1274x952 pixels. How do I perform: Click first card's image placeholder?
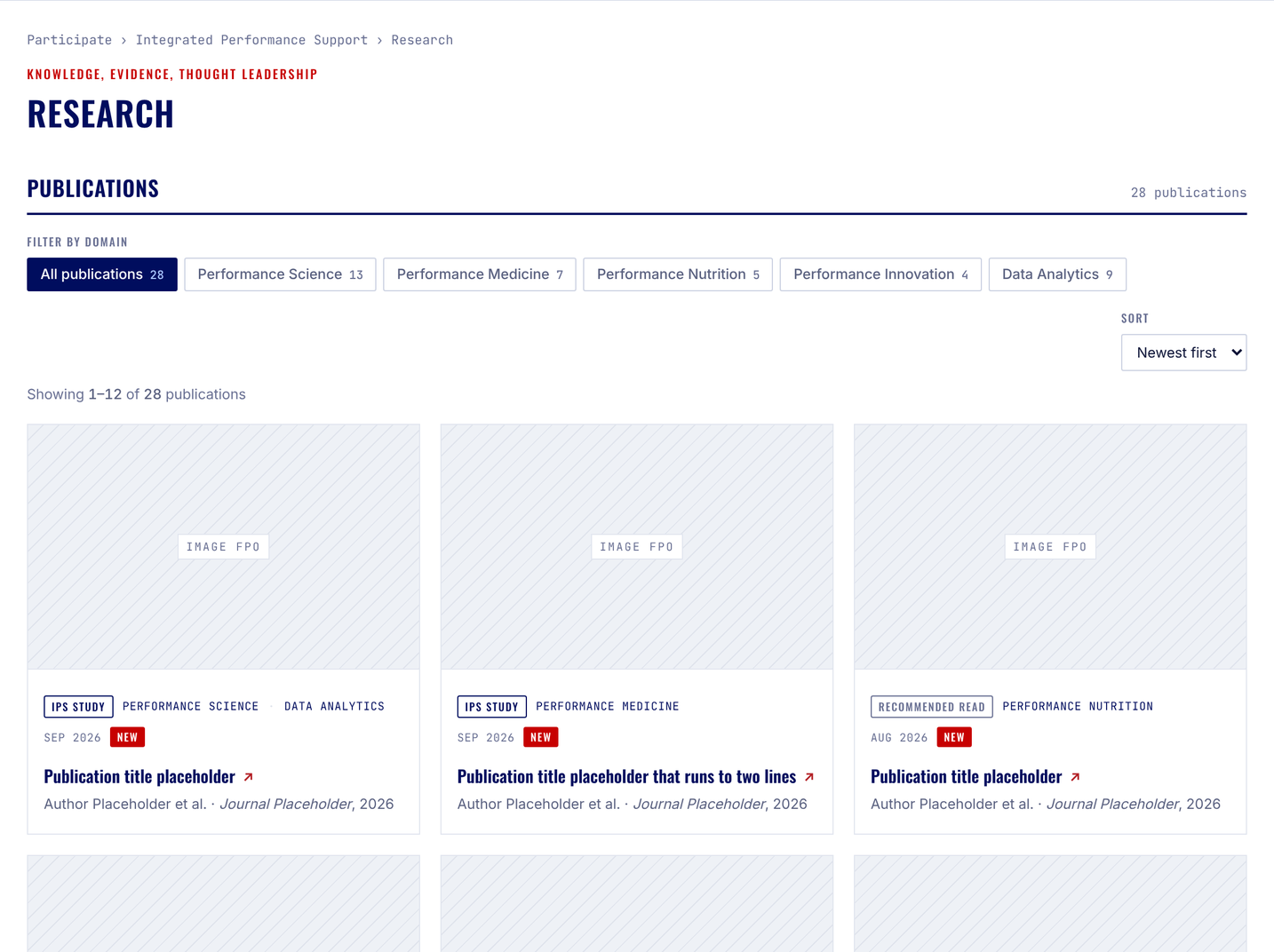(223, 546)
